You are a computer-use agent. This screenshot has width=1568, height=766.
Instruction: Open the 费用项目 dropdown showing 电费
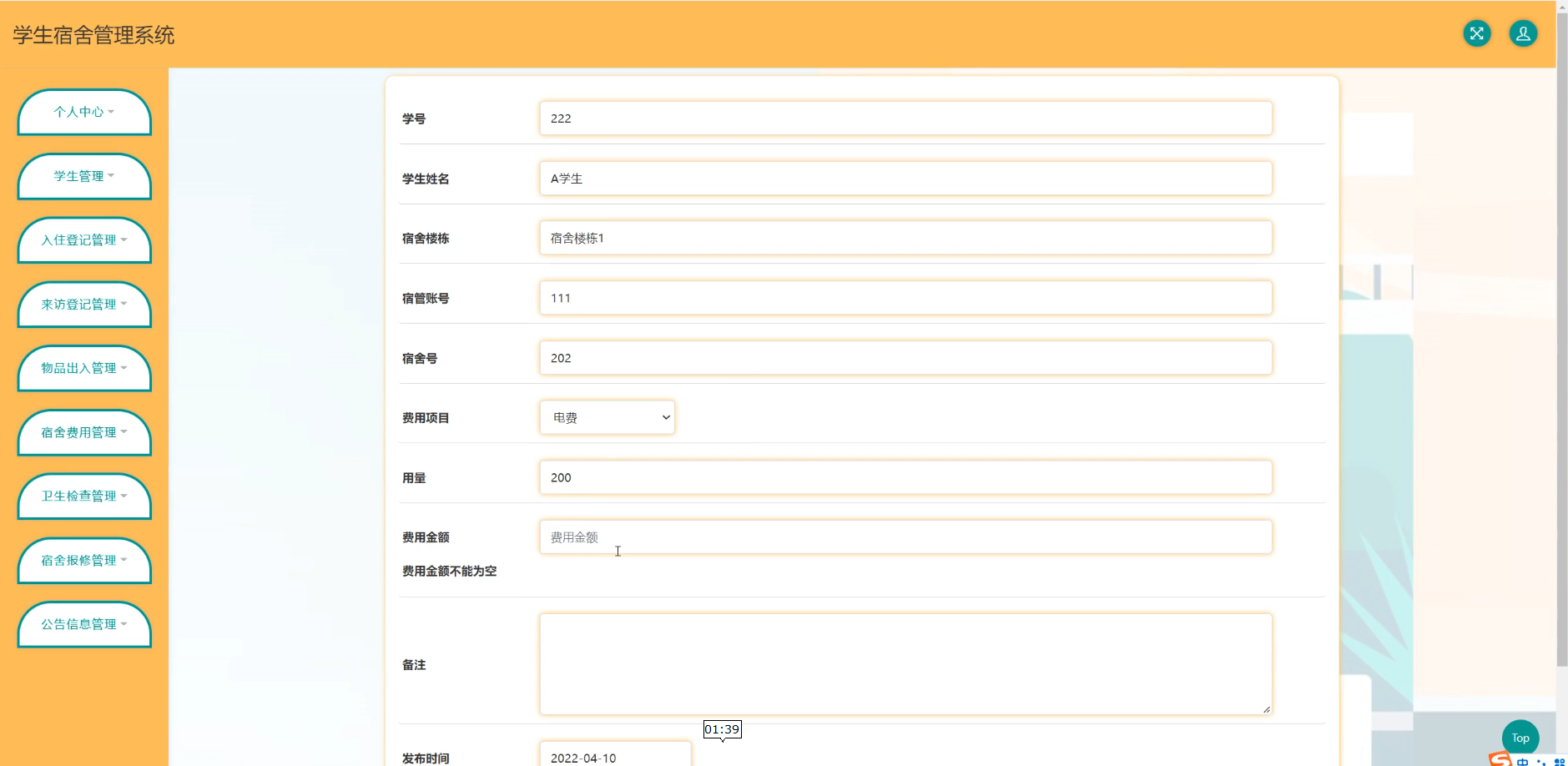click(x=608, y=417)
